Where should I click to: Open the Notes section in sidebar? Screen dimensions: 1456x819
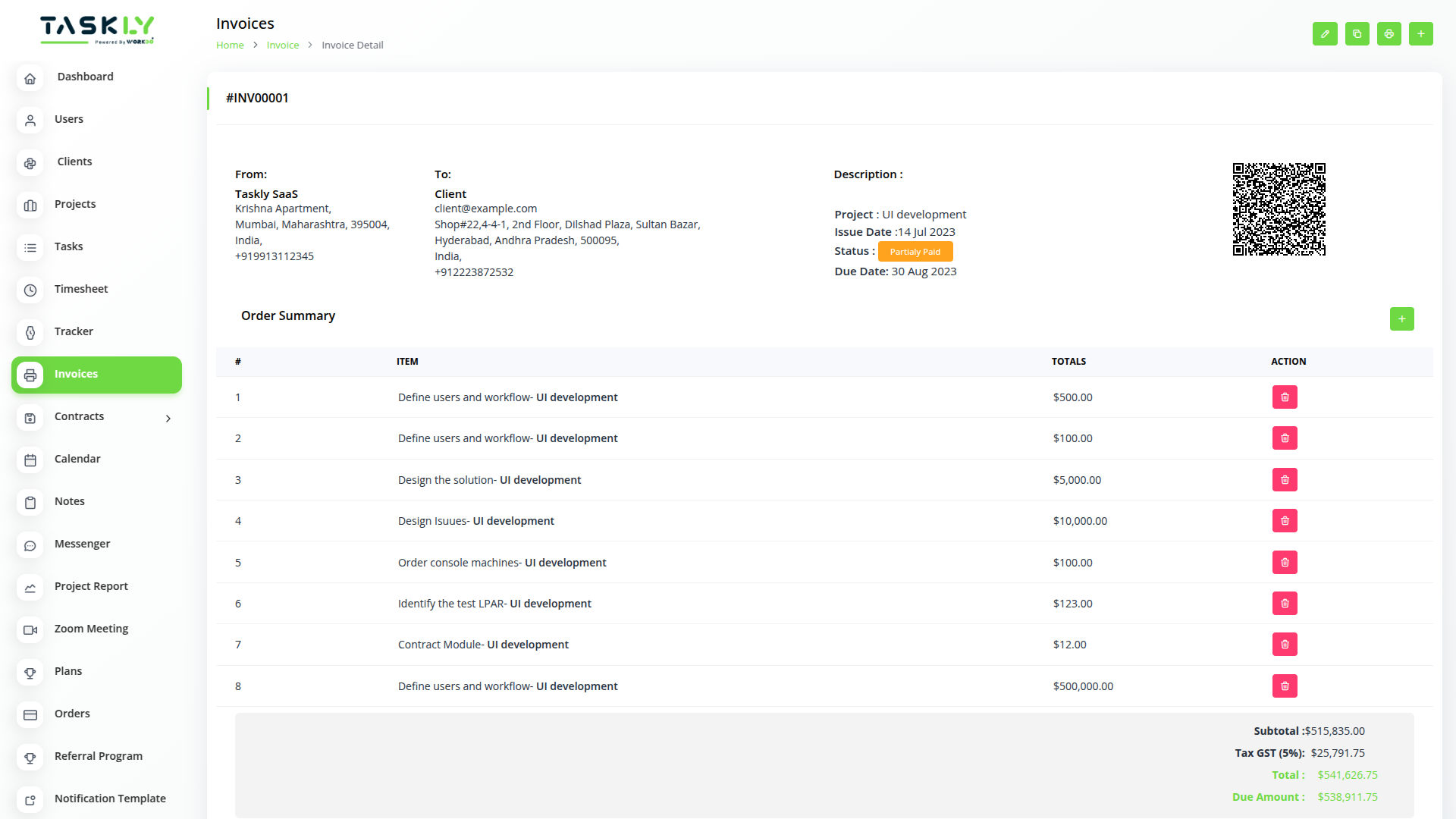pyautogui.click(x=69, y=501)
